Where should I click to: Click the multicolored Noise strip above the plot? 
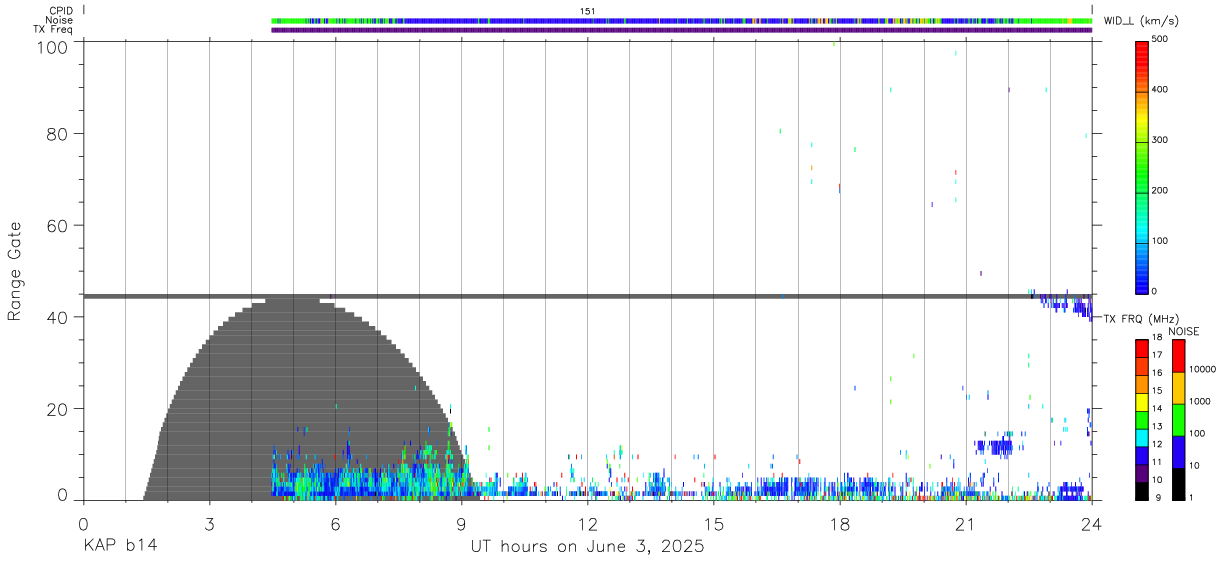tap(682, 20)
